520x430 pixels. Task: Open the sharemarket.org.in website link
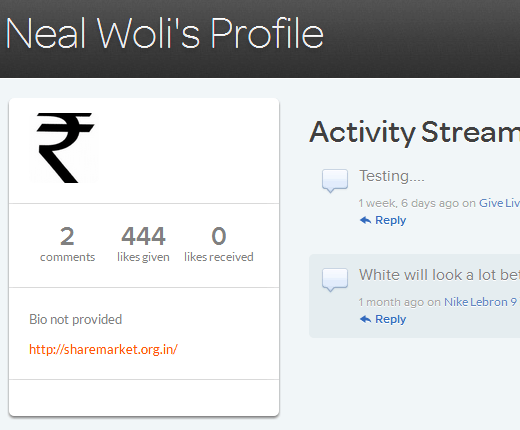[103, 349]
